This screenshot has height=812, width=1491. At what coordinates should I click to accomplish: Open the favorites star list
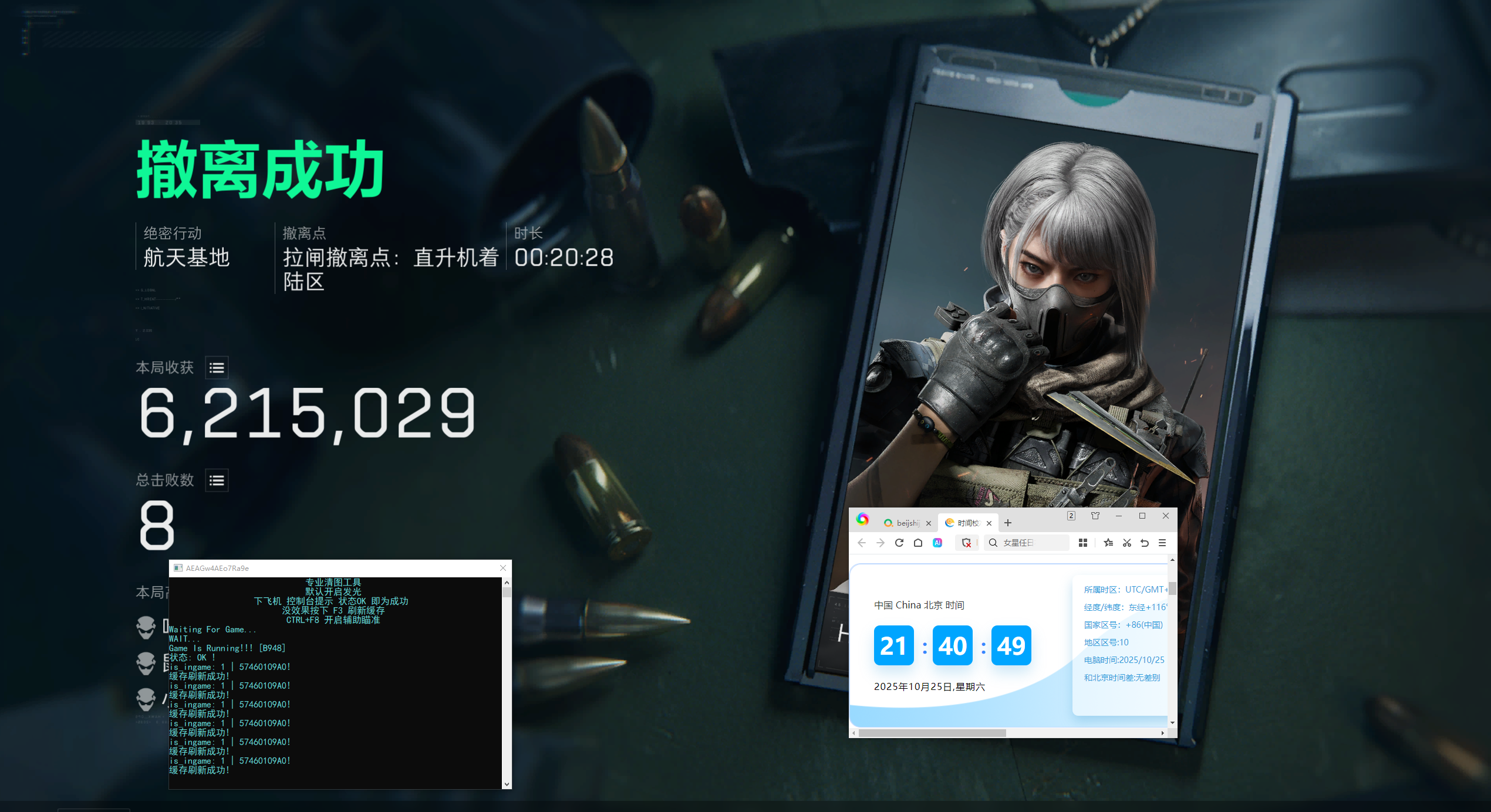(x=1108, y=543)
